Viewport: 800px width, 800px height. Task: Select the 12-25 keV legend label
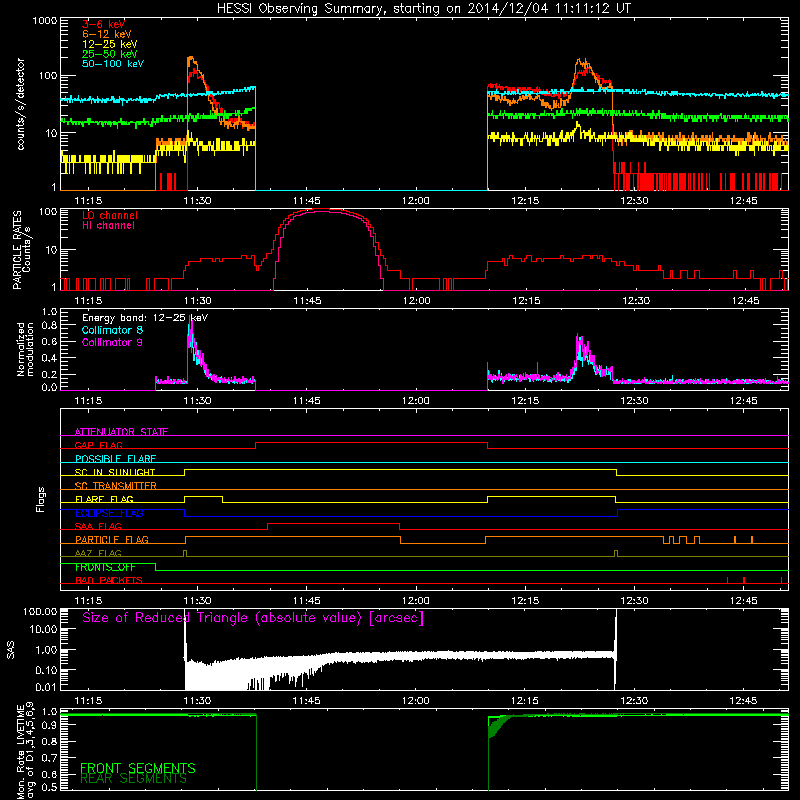tap(110, 44)
